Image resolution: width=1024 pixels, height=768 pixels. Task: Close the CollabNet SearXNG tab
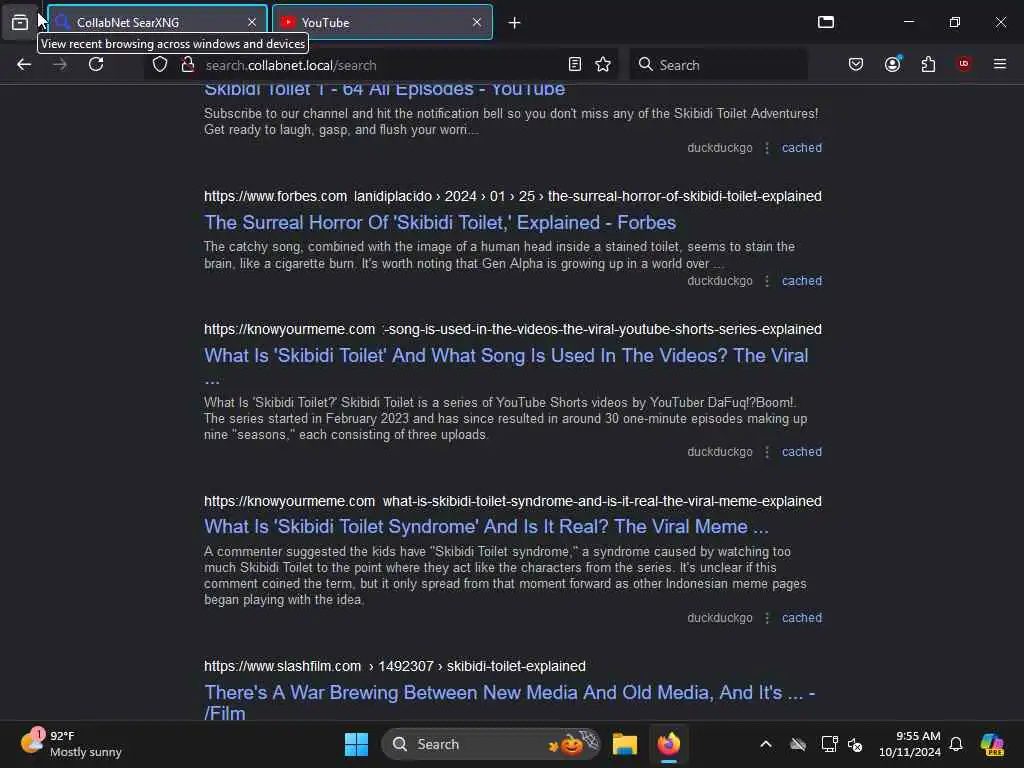[252, 22]
